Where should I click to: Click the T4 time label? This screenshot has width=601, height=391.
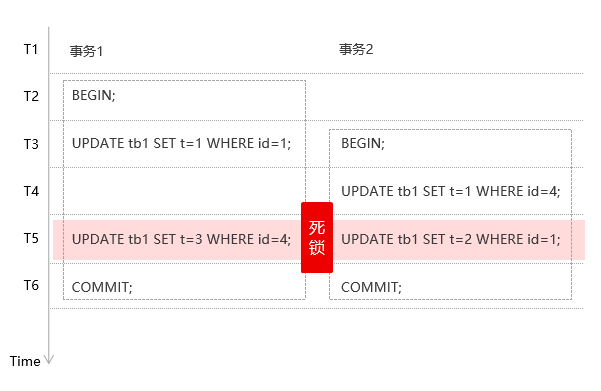click(31, 191)
